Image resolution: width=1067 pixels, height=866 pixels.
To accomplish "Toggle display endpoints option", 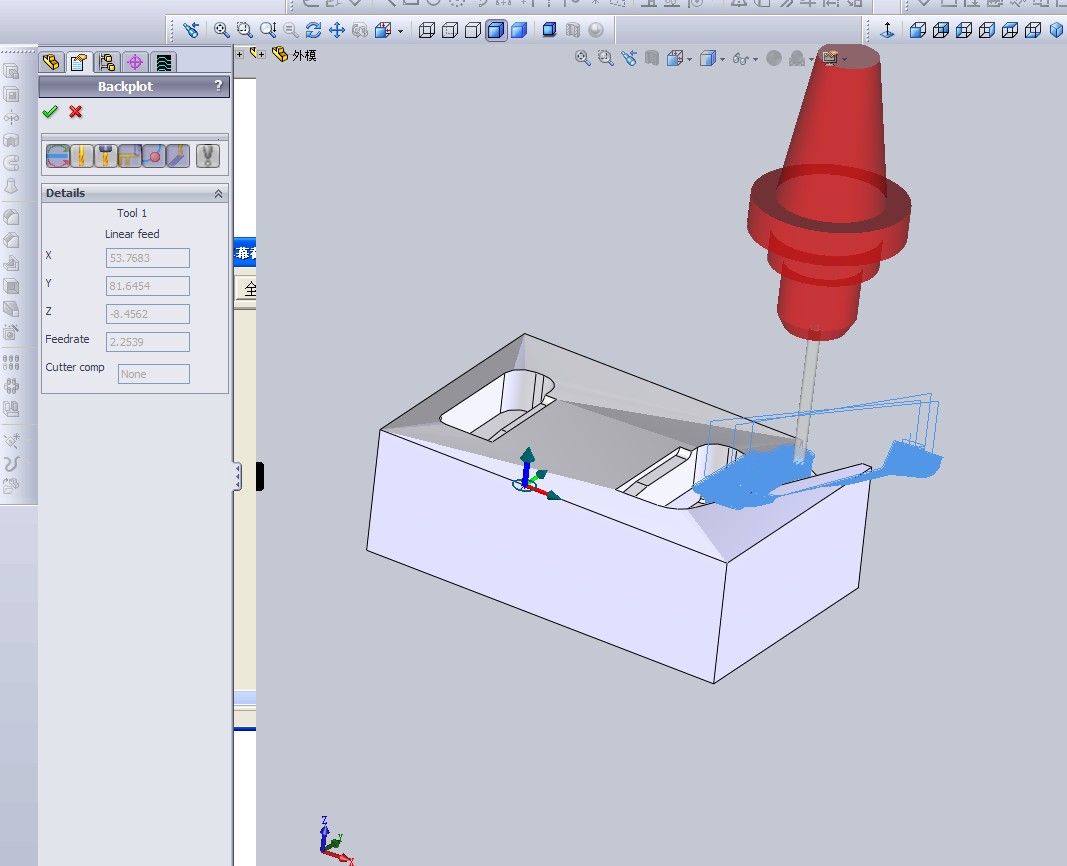I will 154,156.
